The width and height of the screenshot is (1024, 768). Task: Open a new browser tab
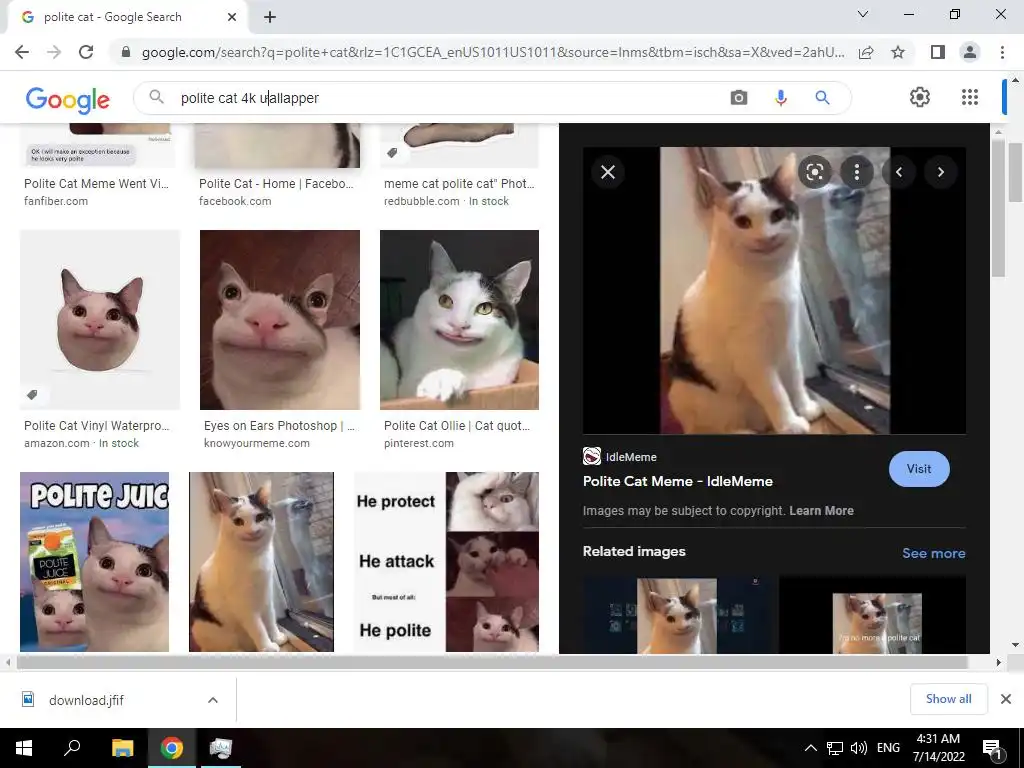(270, 17)
